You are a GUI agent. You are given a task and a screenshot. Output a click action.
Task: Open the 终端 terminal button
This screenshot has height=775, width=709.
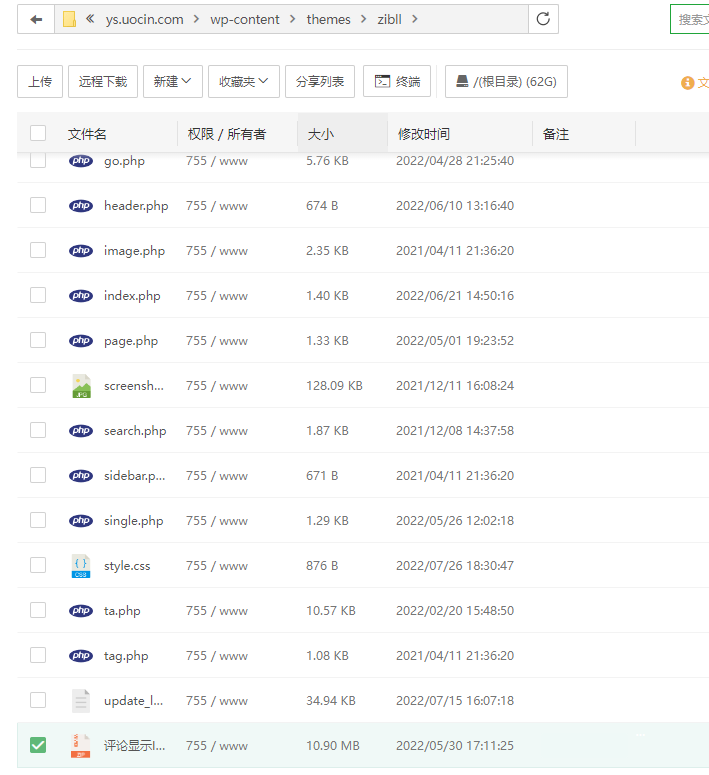pyautogui.click(x=397, y=82)
